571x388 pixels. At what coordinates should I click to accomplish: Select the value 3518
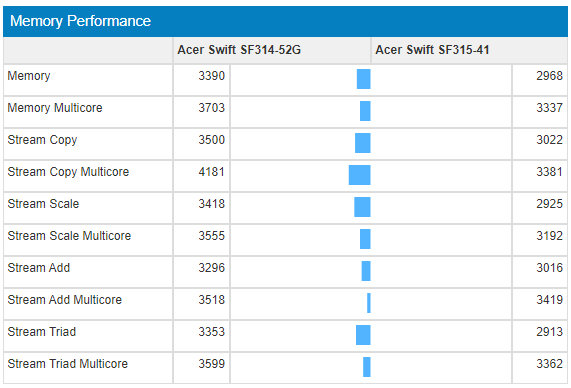pyautogui.click(x=212, y=300)
